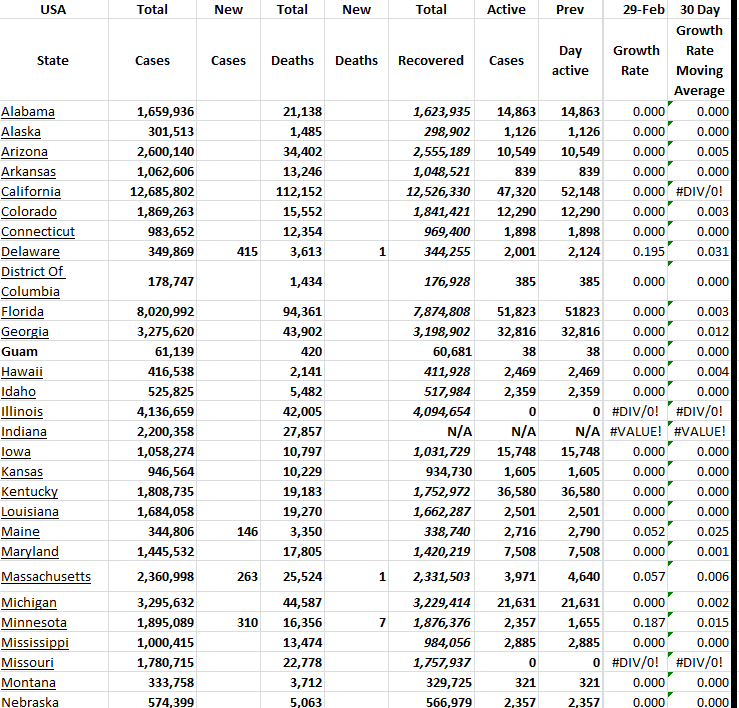The height and width of the screenshot is (708, 739).
Task: Select Indiana's N/A recovered cell
Action: point(431,431)
